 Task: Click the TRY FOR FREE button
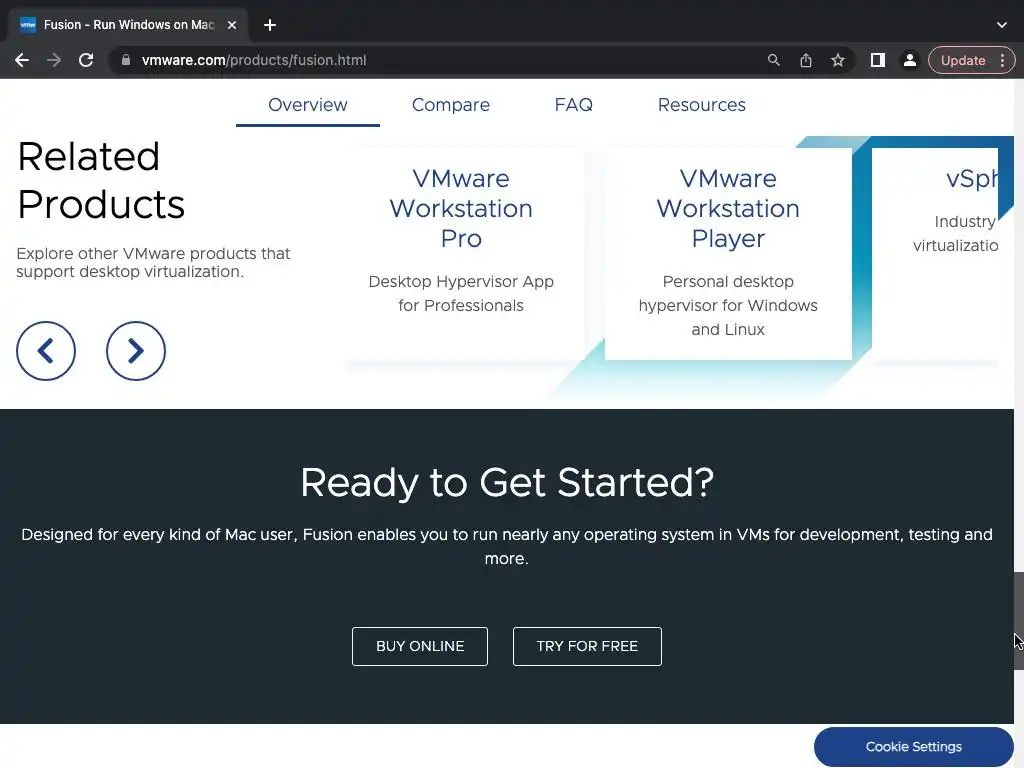click(587, 647)
